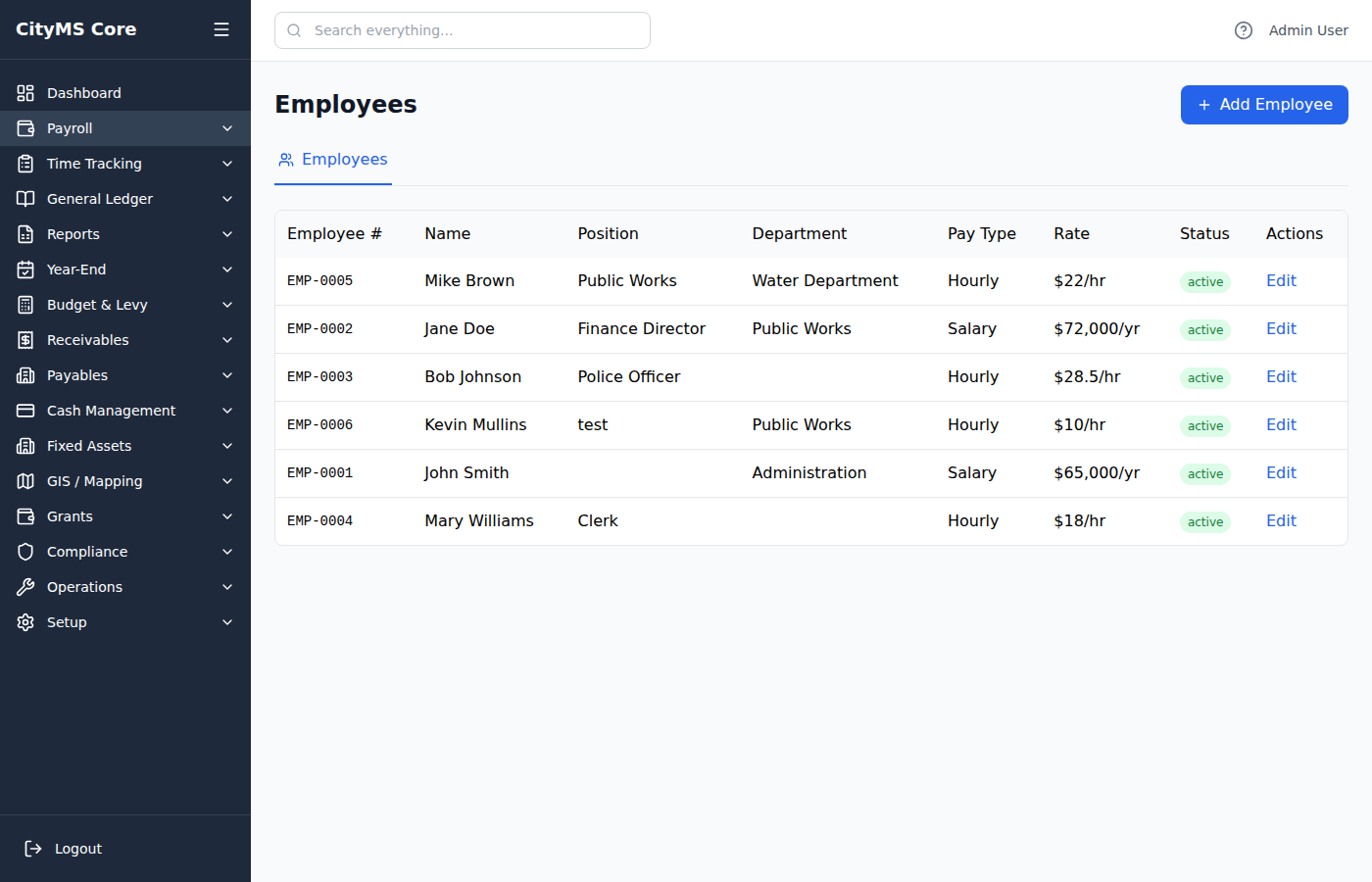Switch to the Employees tab
Screen dimensions: 1372x882
(x=333, y=159)
